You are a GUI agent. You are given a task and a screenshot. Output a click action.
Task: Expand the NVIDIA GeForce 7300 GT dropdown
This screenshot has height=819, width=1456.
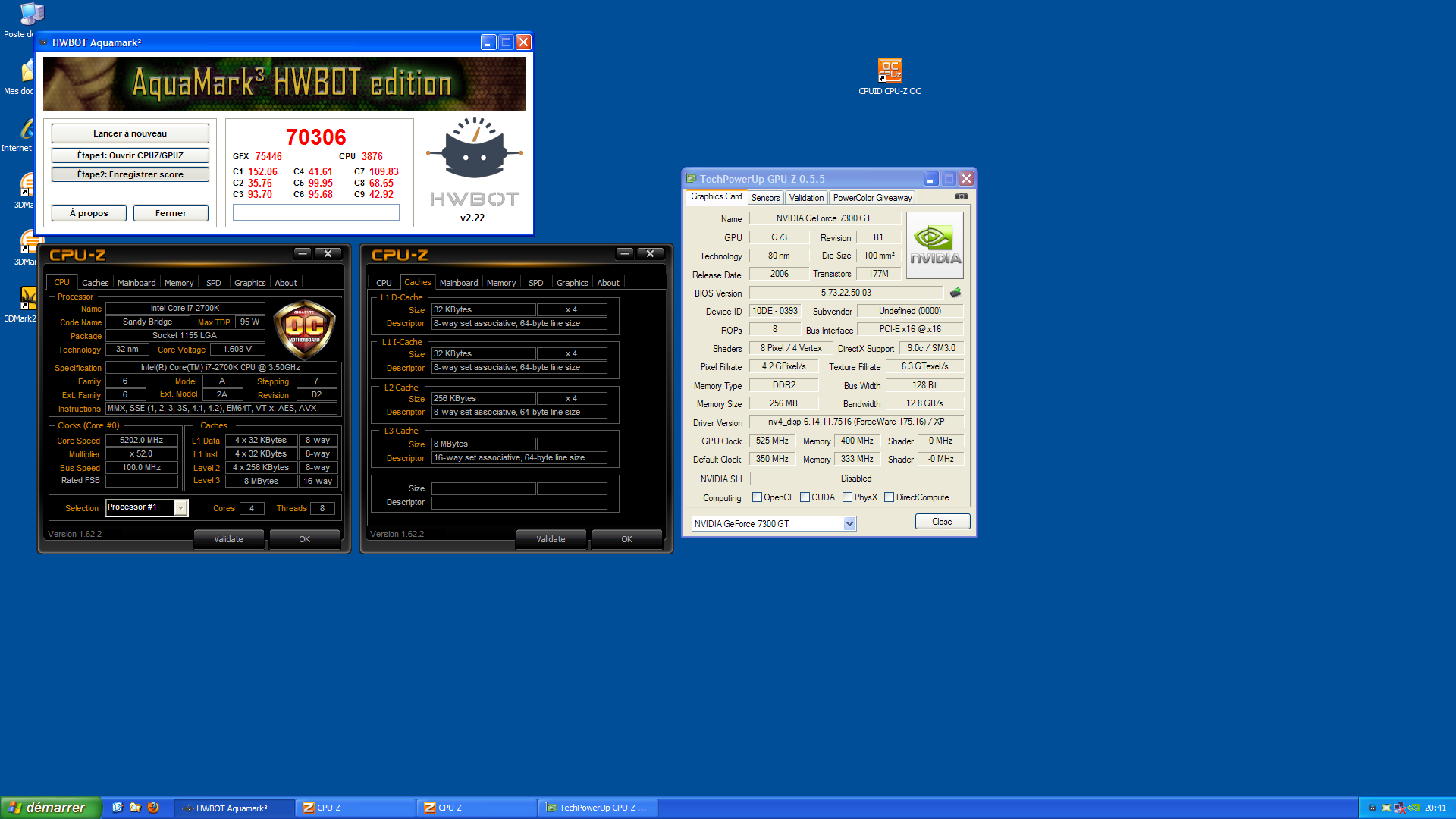849,524
